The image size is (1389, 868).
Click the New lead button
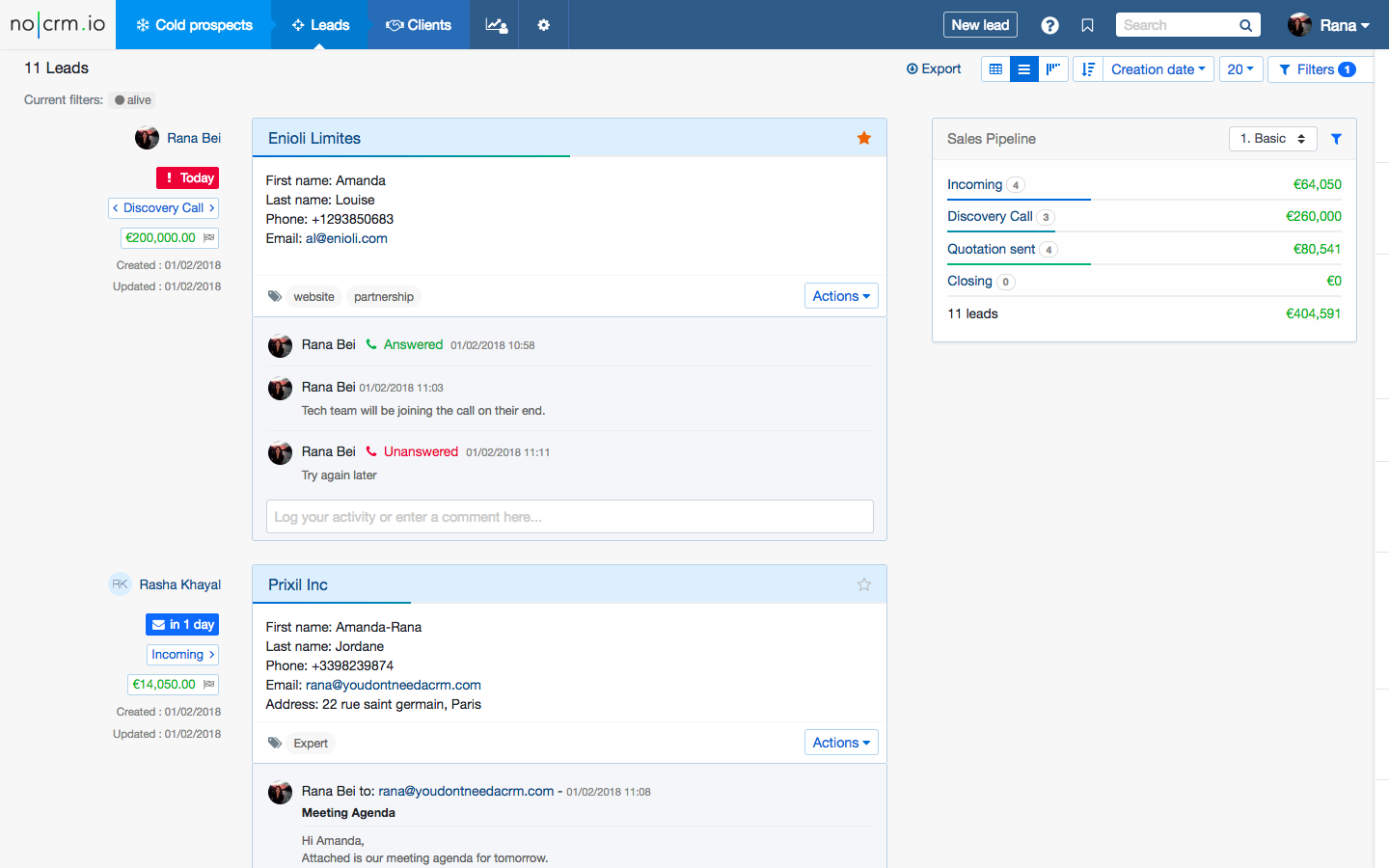click(980, 25)
